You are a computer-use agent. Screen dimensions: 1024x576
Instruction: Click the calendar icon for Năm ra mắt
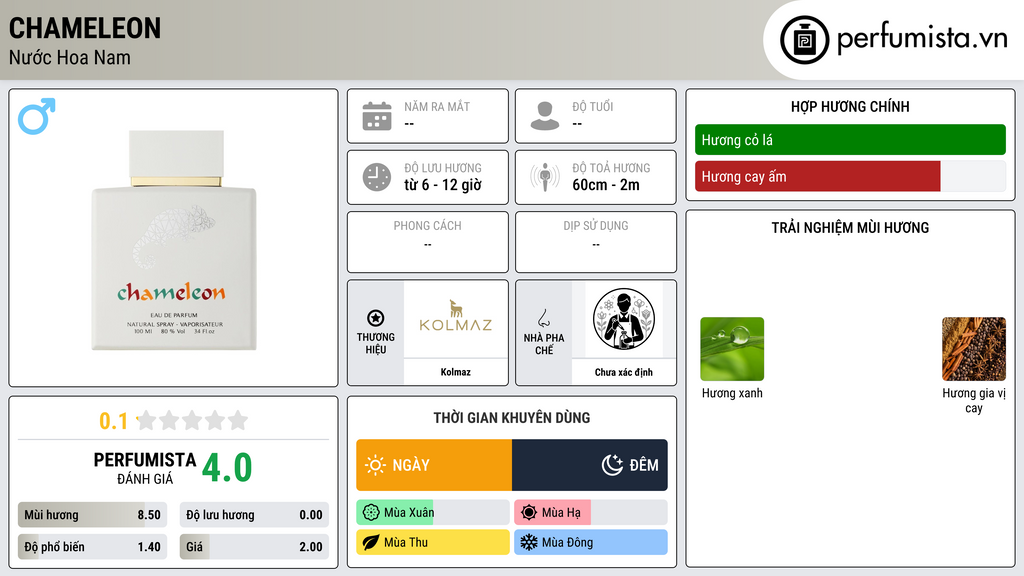[377, 116]
